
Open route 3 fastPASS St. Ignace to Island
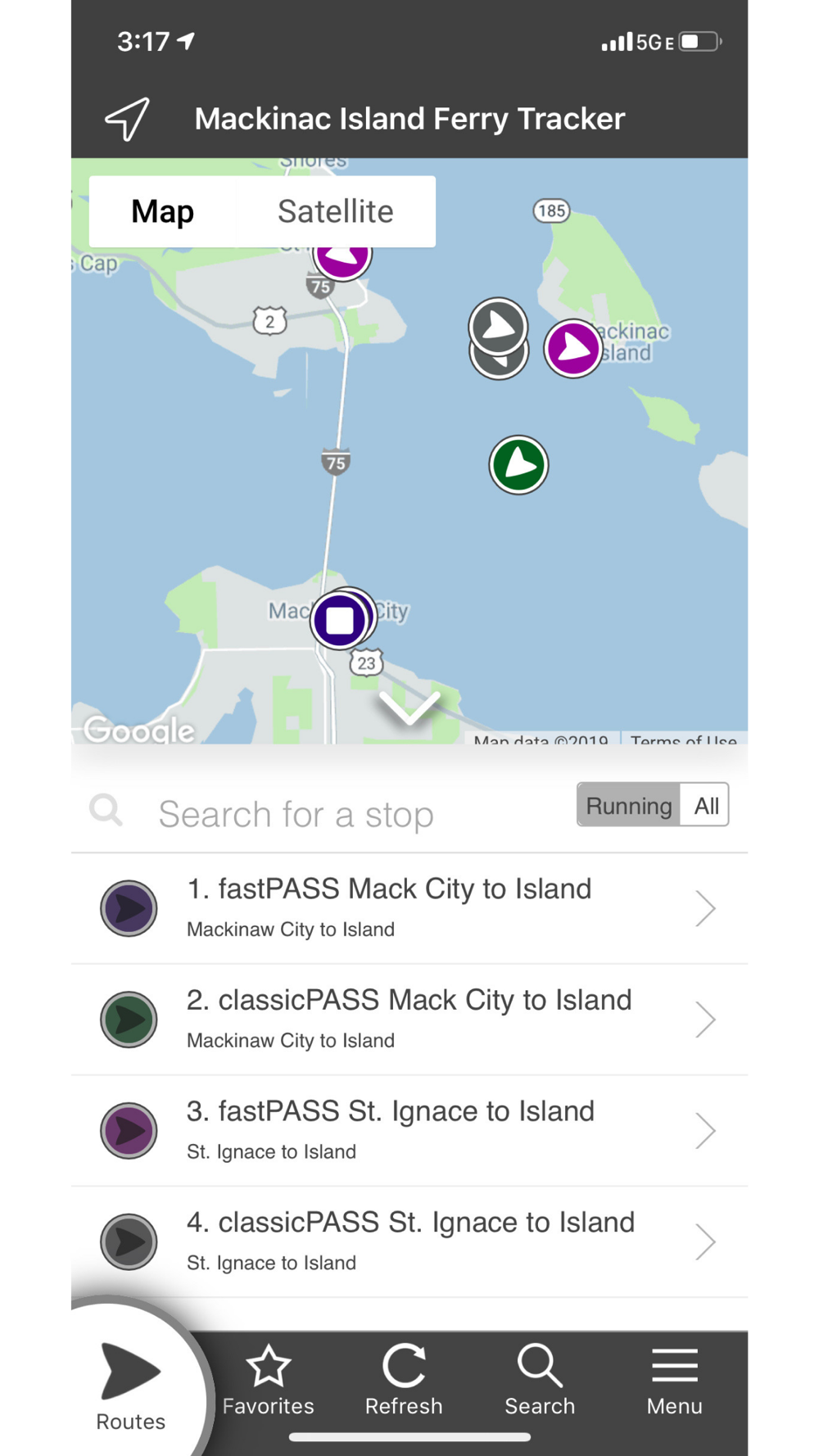(x=409, y=1130)
